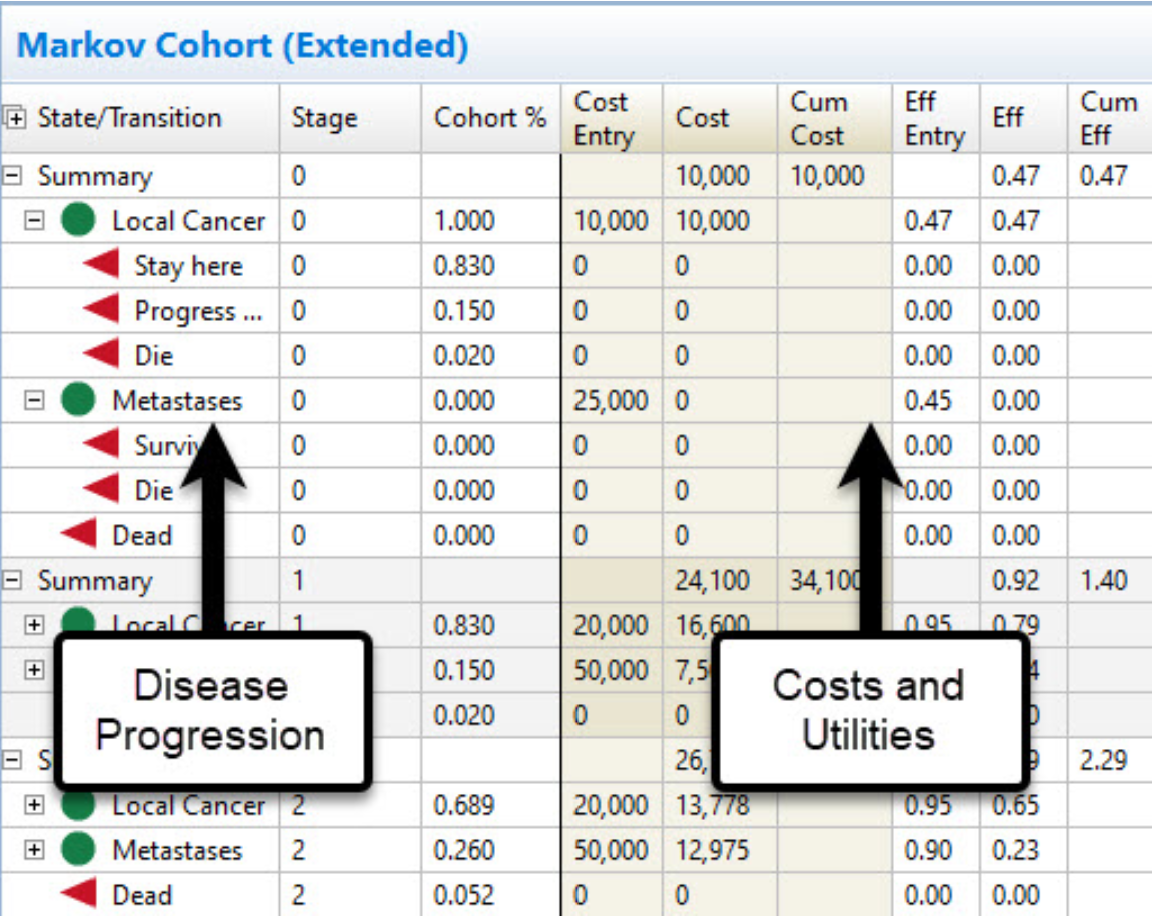Expand the stage 2 Metastases node
This screenshot has width=1152, height=918.
[x=35, y=850]
